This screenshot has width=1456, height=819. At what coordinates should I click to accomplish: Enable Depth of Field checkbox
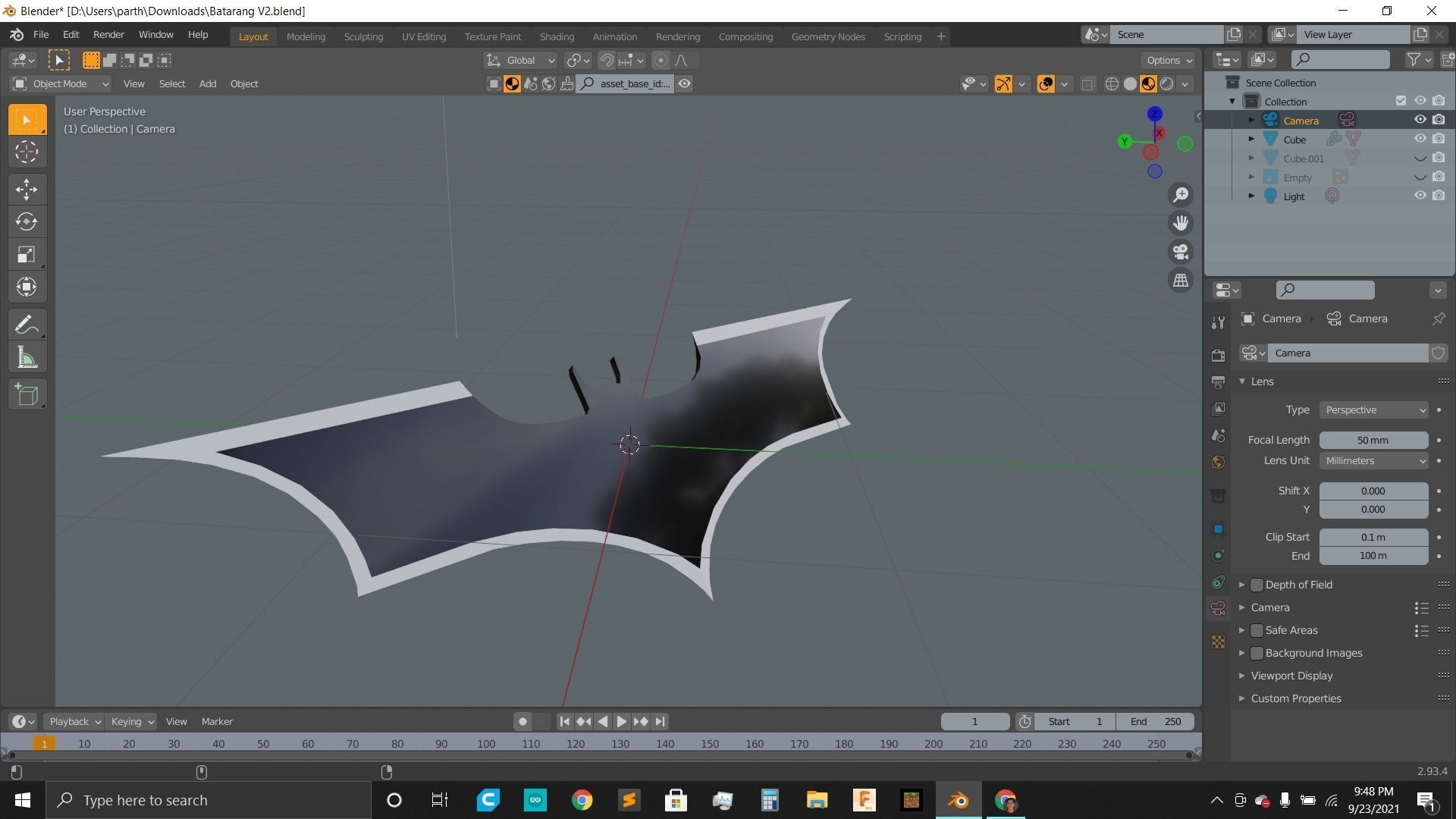tap(1257, 585)
